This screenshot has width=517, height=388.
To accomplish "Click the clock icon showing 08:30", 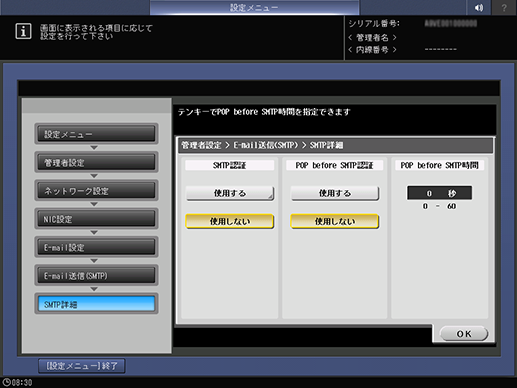I will 6,382.
